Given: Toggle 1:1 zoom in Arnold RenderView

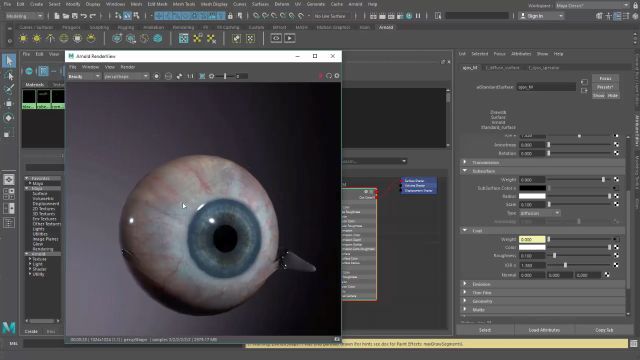Looking at the screenshot, I should click(x=190, y=76).
